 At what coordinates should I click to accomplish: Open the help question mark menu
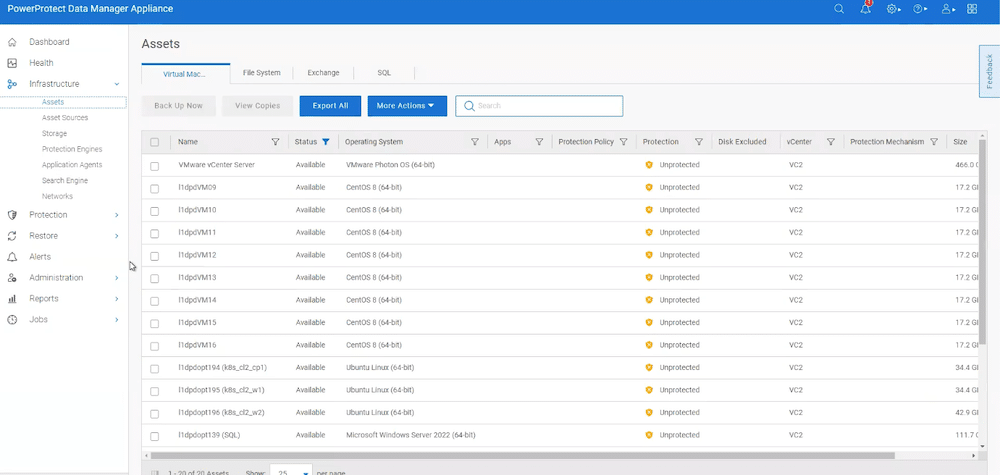coord(919,9)
